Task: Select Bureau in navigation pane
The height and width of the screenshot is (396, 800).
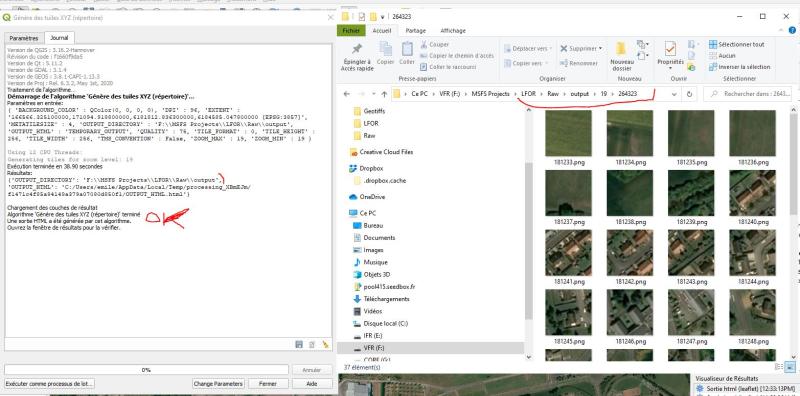Action: pos(368,226)
